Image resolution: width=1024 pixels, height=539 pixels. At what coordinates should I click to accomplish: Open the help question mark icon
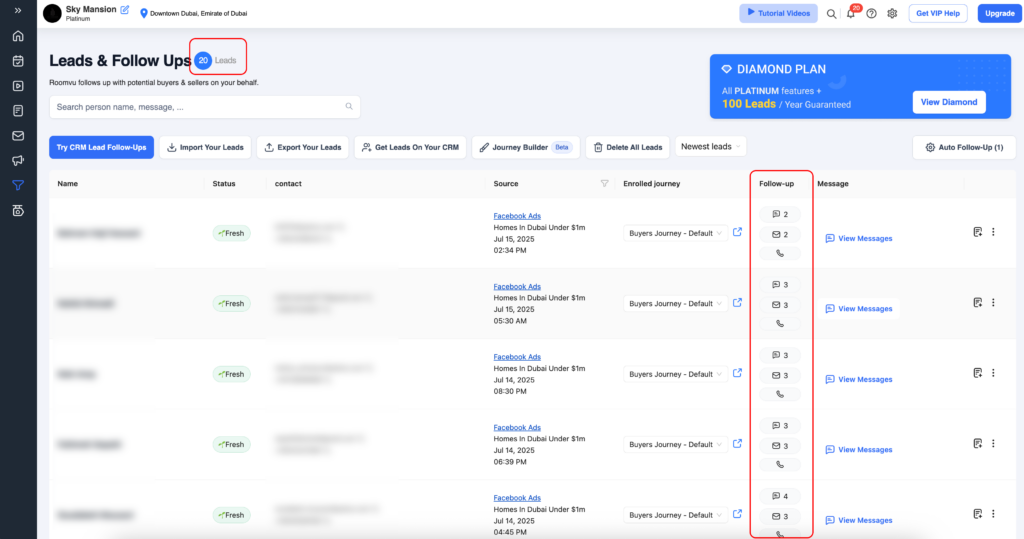[x=871, y=14]
